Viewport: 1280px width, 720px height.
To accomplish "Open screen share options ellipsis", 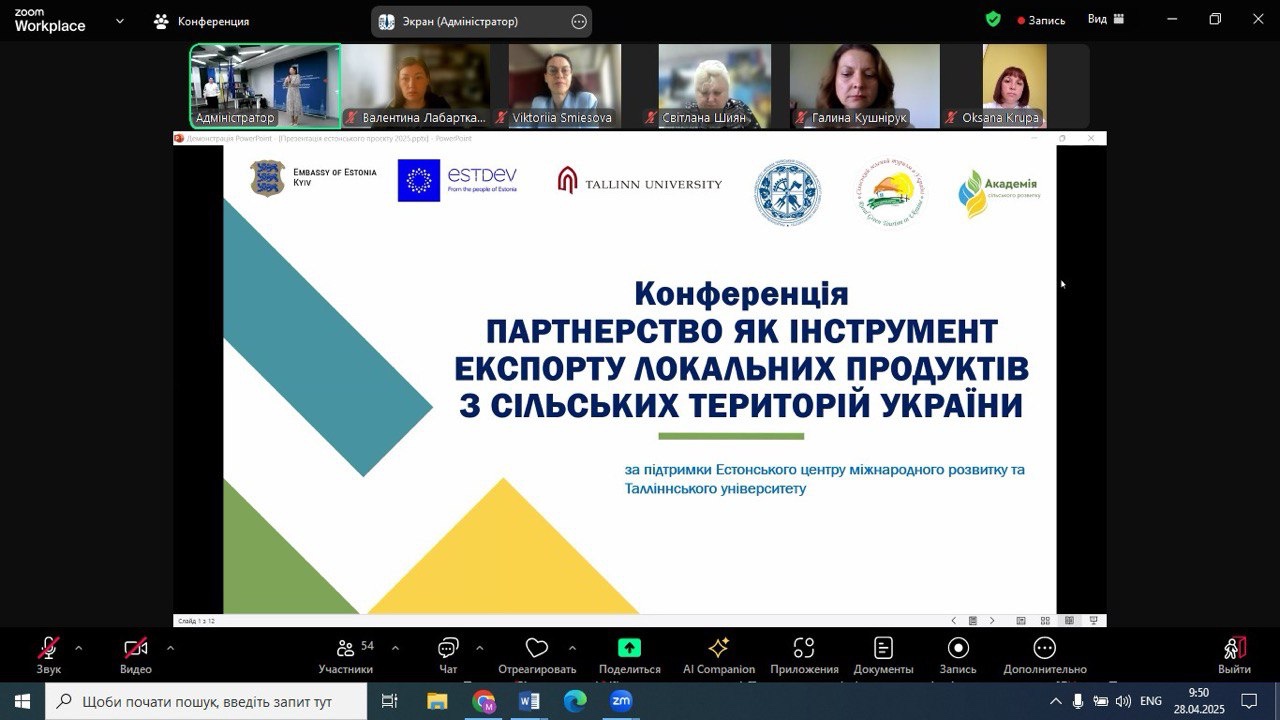I will (x=579, y=21).
